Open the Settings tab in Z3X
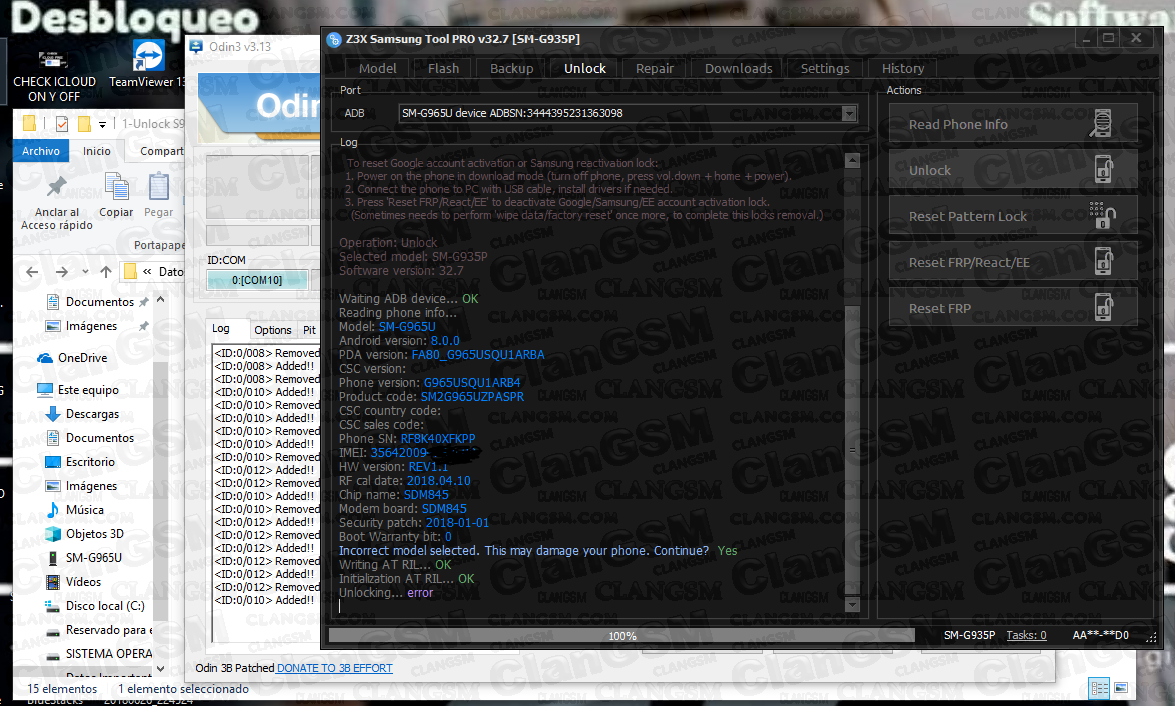Screen dimensions: 1175x706 point(824,68)
